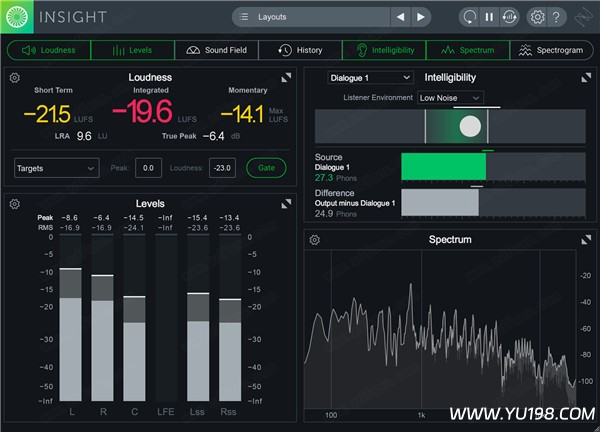Go to previous layout with left arrow
The image size is (600, 432).
[x=400, y=17]
